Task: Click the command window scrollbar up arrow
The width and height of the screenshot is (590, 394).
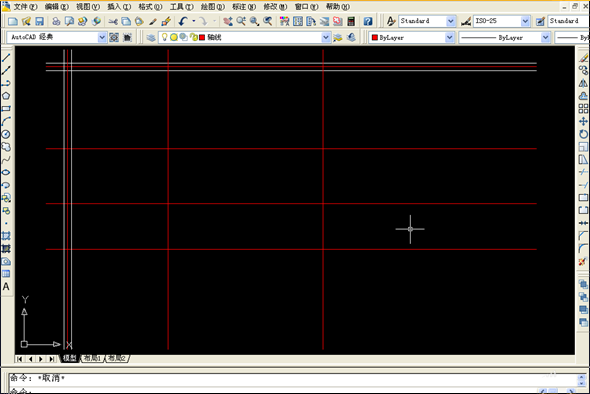Action: pos(582,378)
